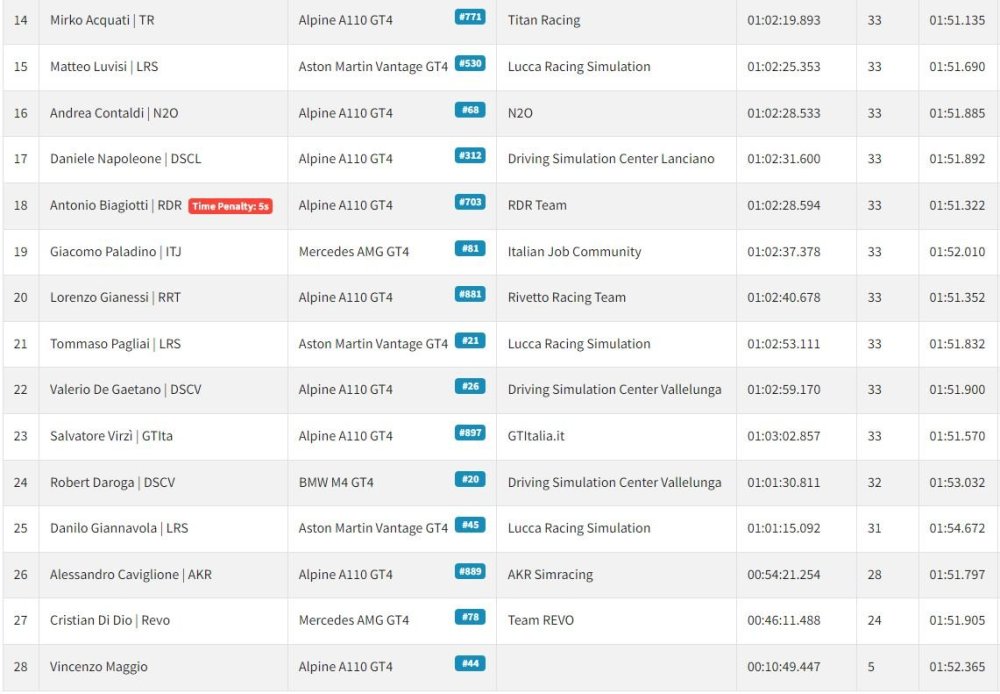Image resolution: width=1000 pixels, height=694 pixels.
Task: Select the #703 number badge
Action: 470,202
